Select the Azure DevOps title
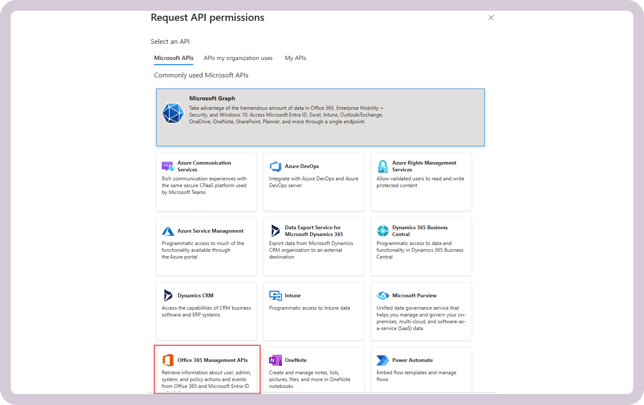 (302, 166)
